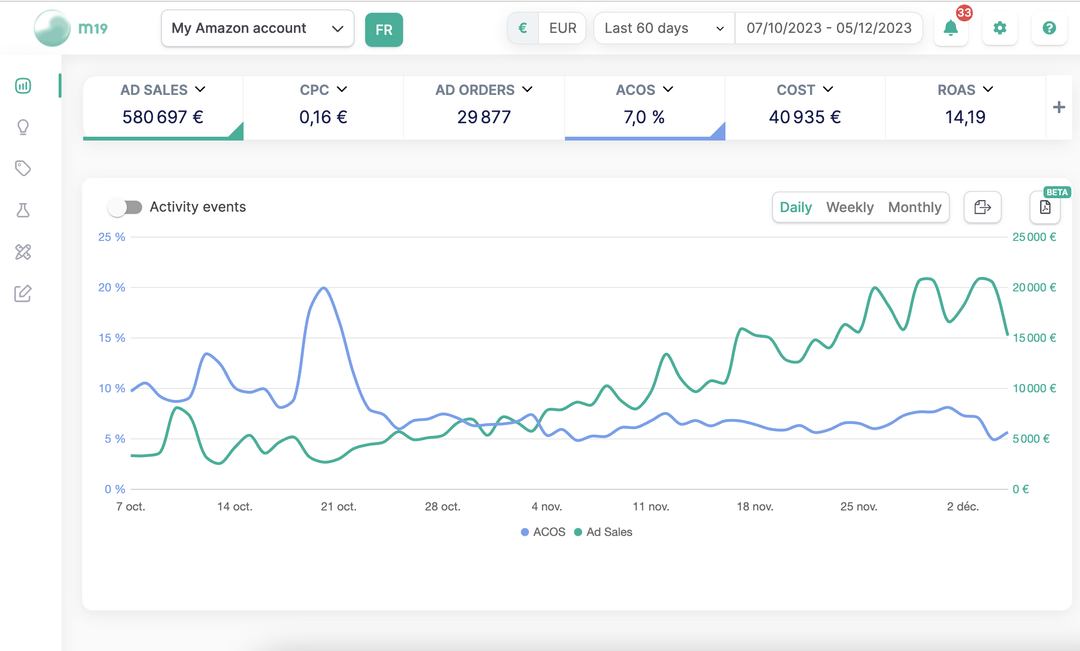Click the price tag icon in sidebar
The width and height of the screenshot is (1080, 651).
(x=23, y=169)
